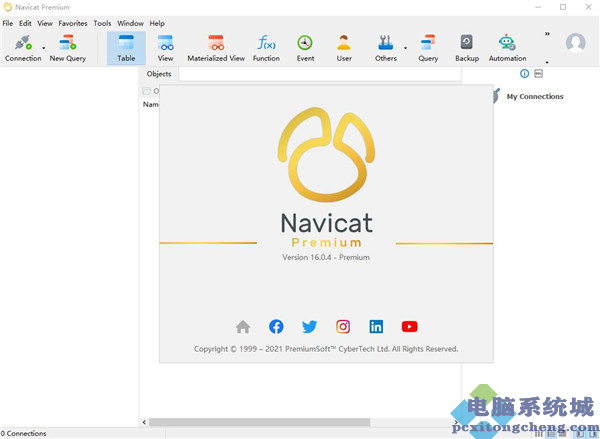
Task: Open Navicat Twitter page
Action: 309,327
